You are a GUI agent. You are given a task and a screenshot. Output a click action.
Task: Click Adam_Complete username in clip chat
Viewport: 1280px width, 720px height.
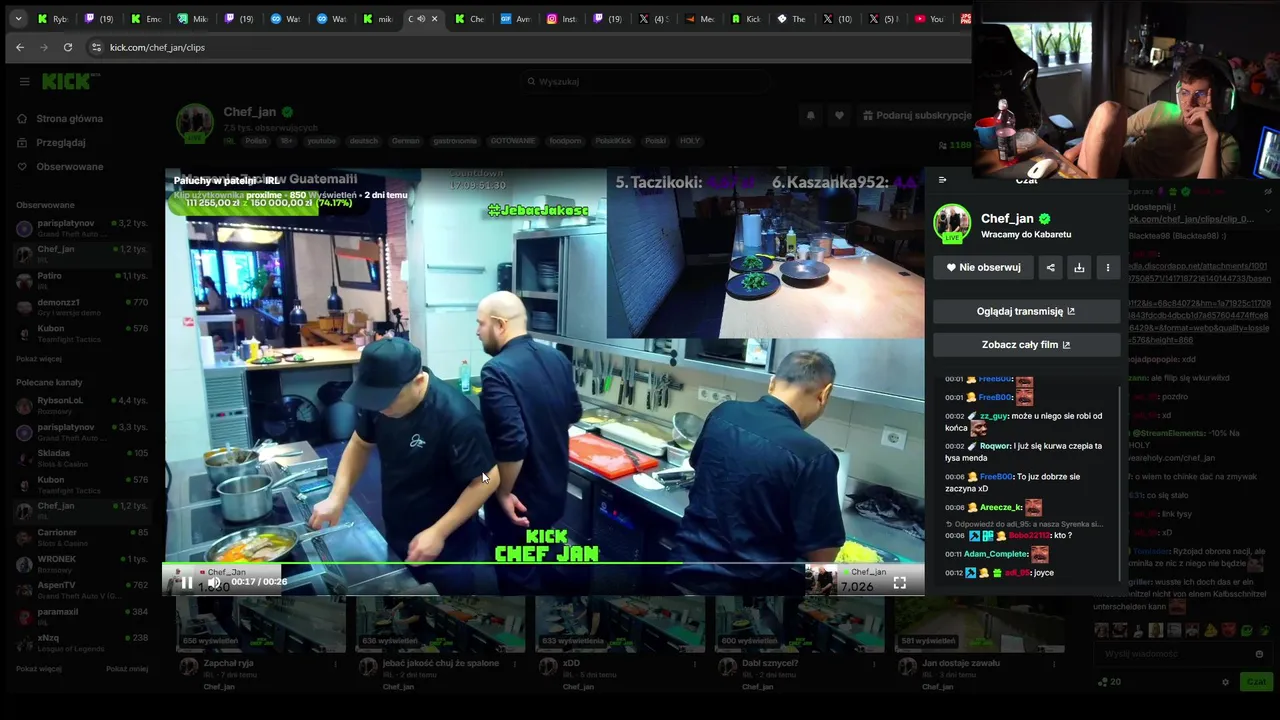996,554
